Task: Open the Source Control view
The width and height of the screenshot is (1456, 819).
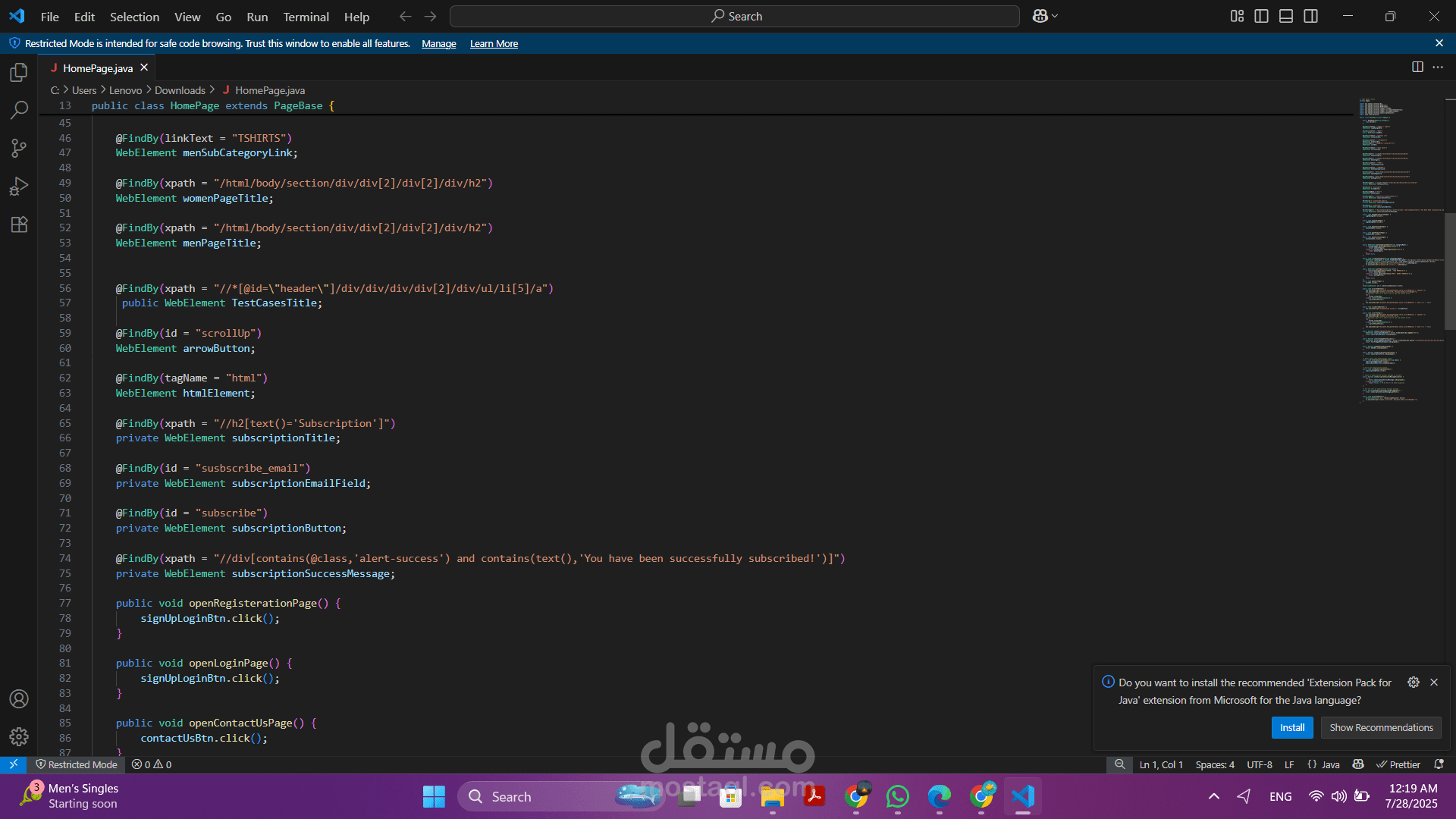Action: tap(19, 148)
